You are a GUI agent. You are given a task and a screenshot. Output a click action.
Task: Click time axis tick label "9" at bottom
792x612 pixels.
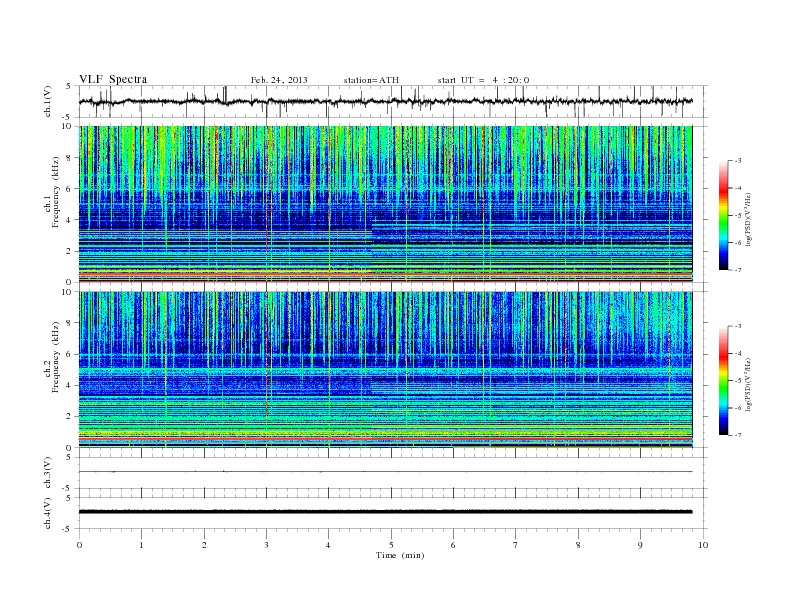640,545
